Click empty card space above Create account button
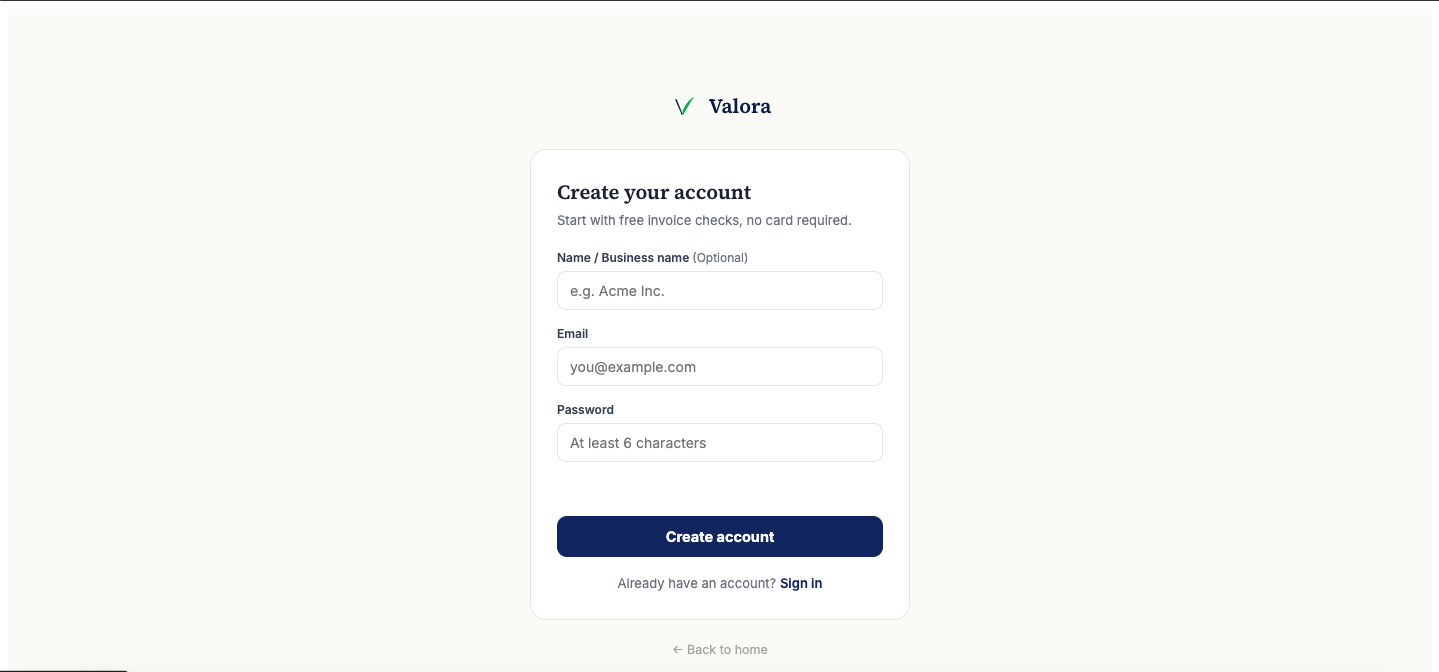The height and width of the screenshot is (672, 1439). pyautogui.click(x=720, y=490)
